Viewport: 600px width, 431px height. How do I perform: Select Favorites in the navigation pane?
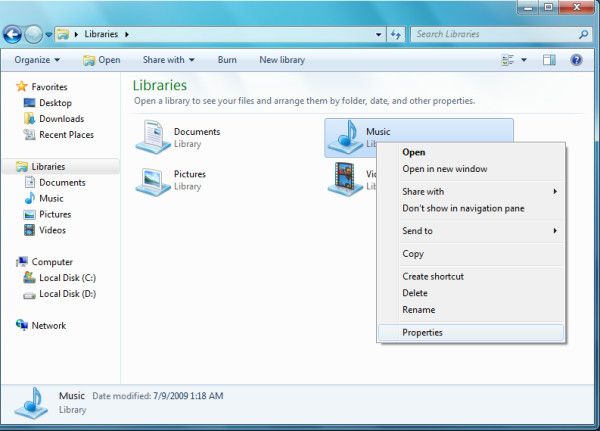[x=49, y=87]
